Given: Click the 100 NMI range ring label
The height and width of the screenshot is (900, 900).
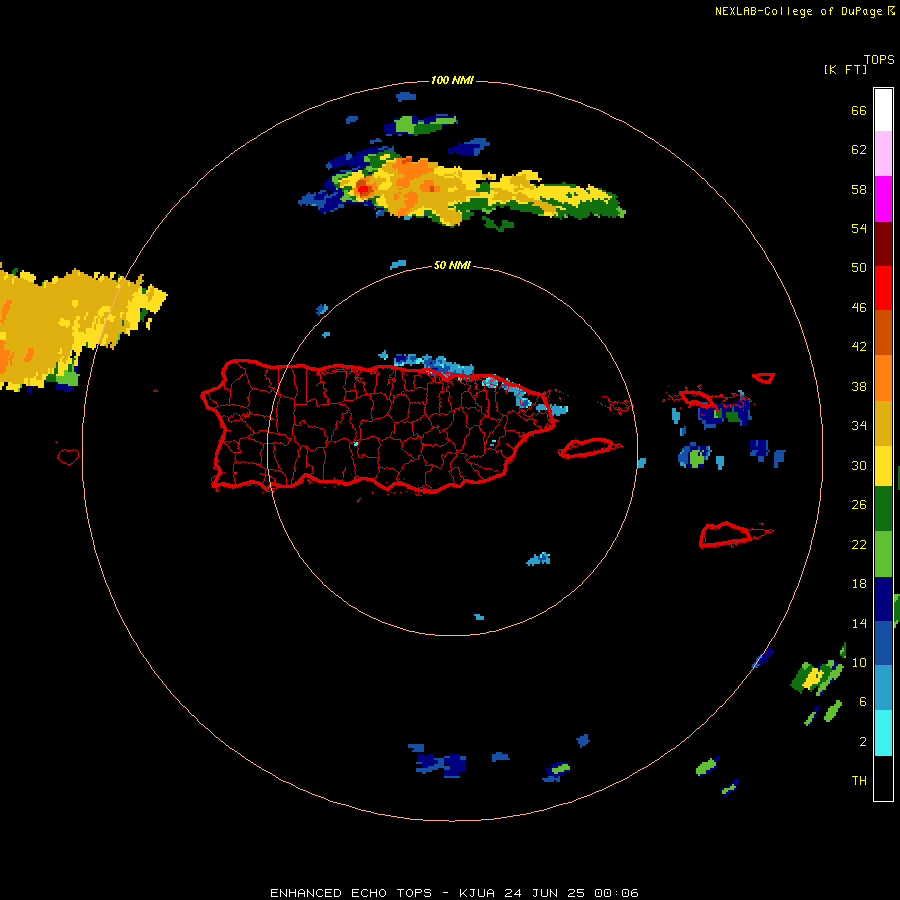Looking at the screenshot, I should click(x=452, y=80).
